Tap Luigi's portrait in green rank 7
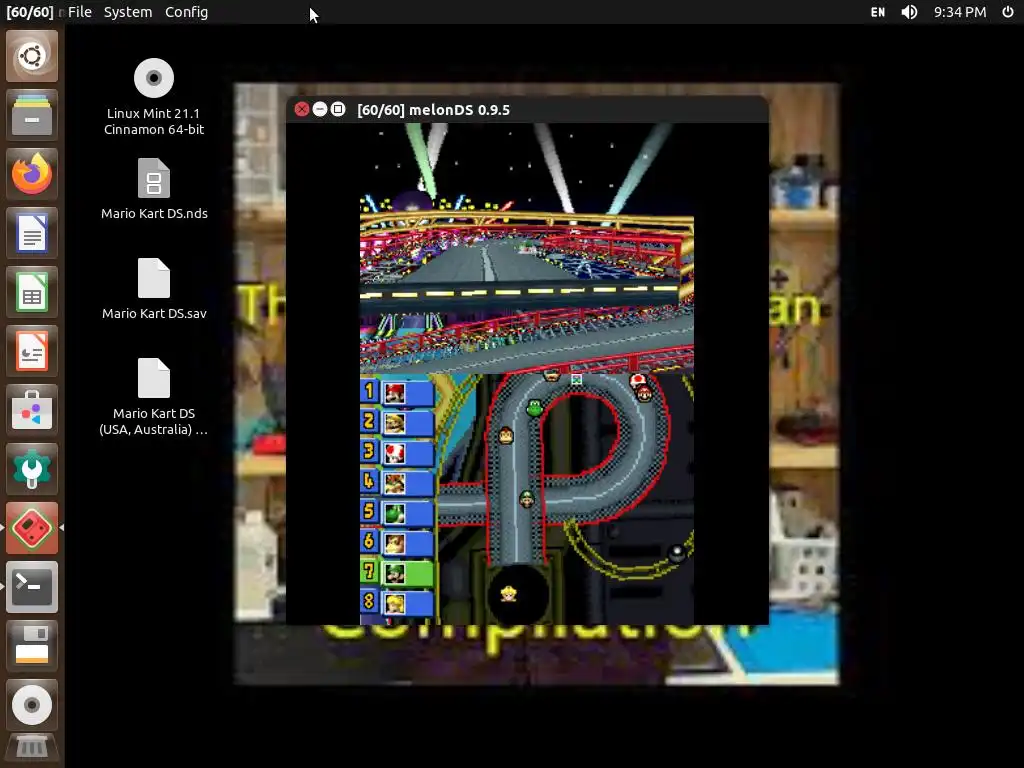This screenshot has width=1024, height=768. coord(395,573)
